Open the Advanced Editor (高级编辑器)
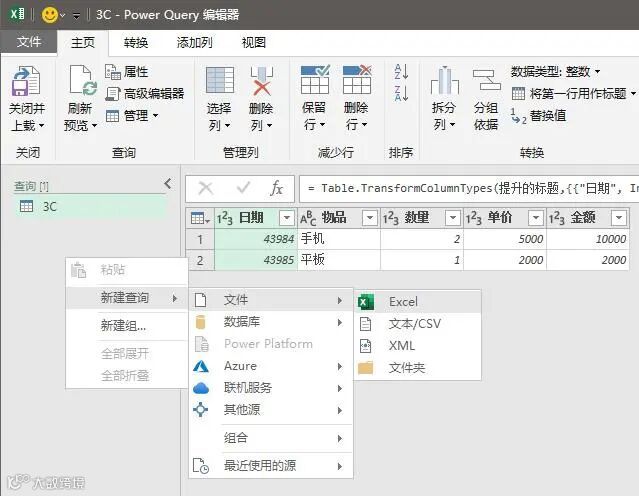The image size is (639, 496). [x=145, y=94]
